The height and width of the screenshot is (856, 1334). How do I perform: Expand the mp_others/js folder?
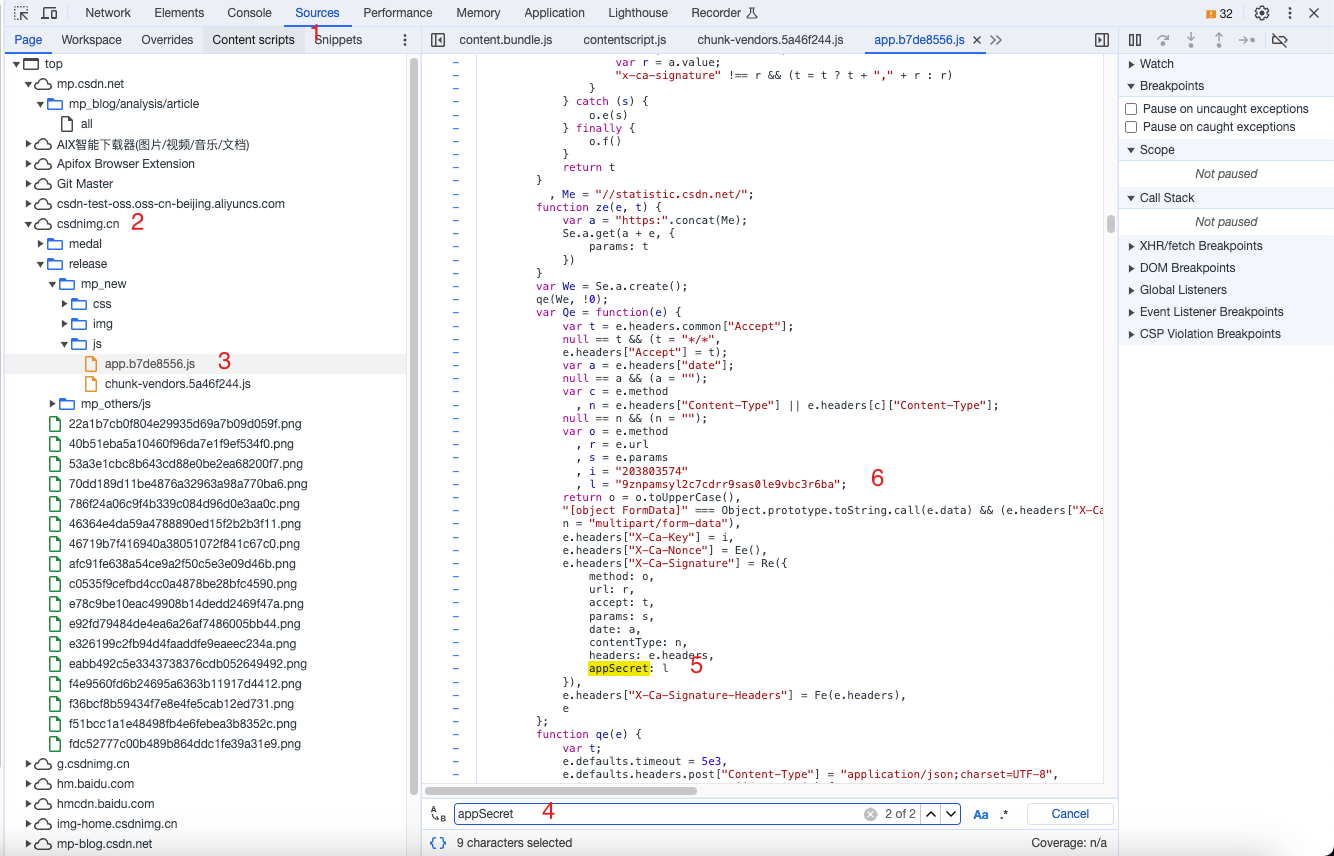54,404
